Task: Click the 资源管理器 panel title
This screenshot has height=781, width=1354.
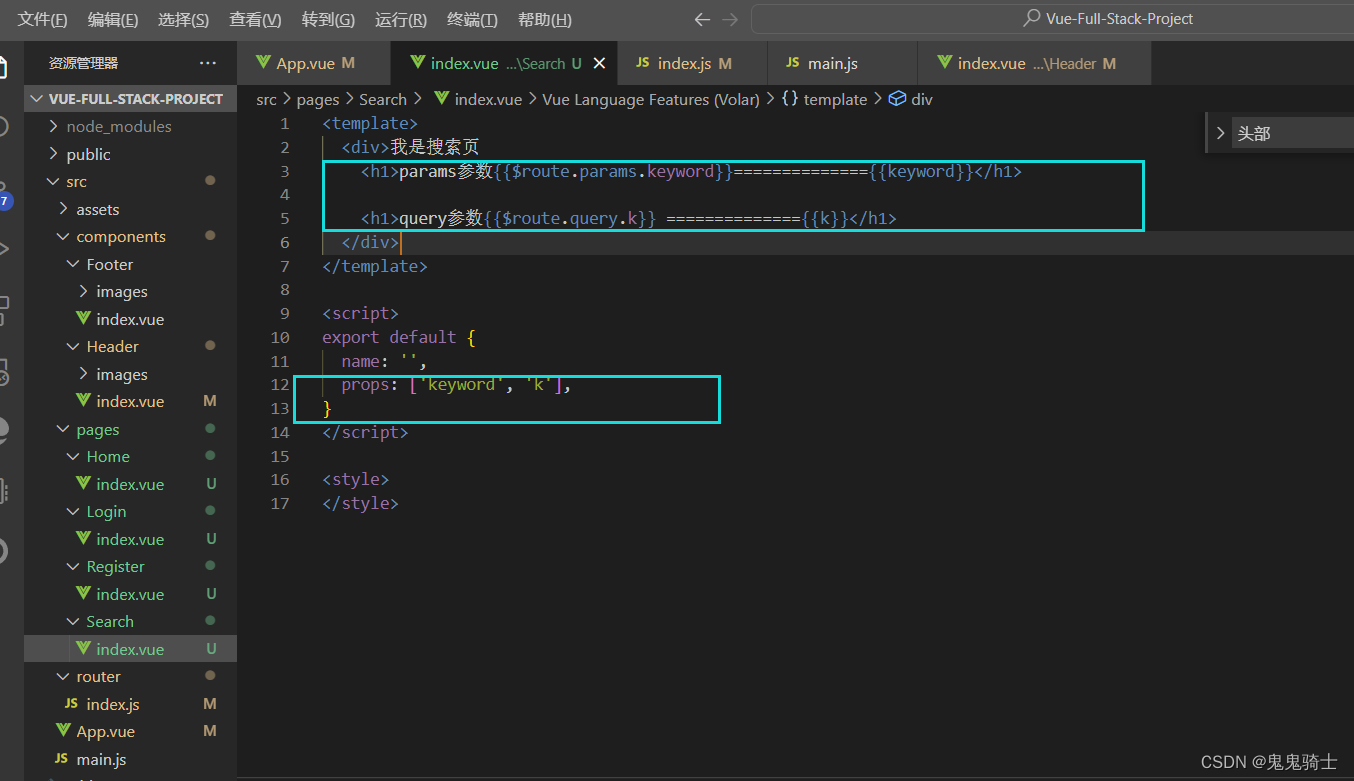Action: tap(84, 63)
